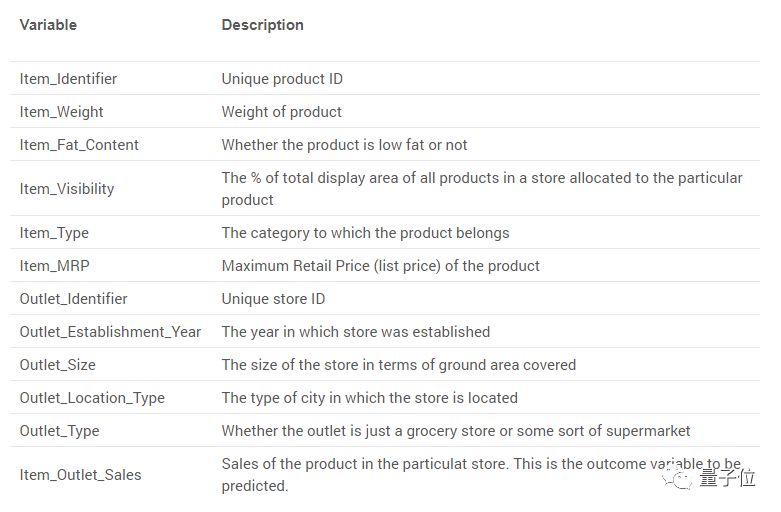Image resolution: width=781 pixels, height=512 pixels.
Task: Select the "Unique store ID" description cell
Action: click(x=273, y=299)
